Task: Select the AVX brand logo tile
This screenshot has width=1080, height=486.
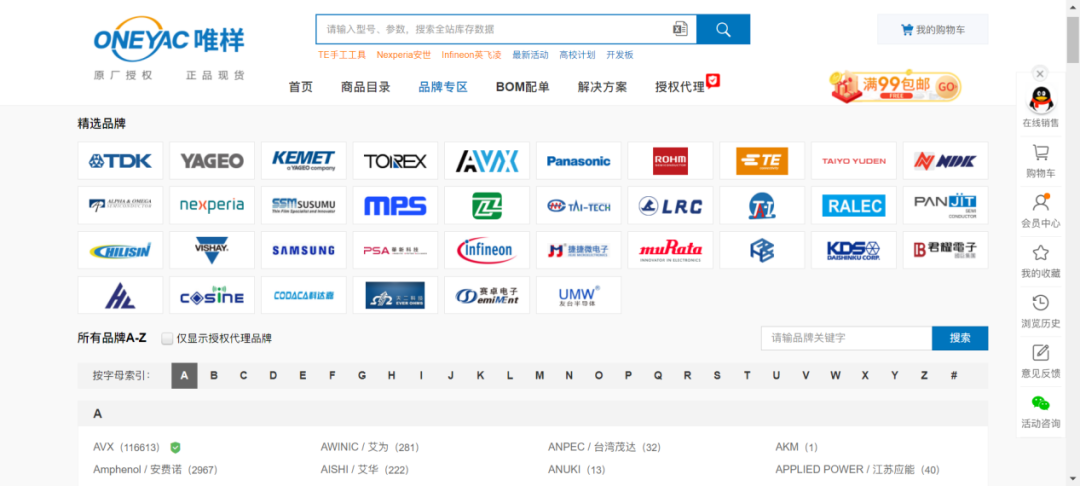Action: click(487, 161)
